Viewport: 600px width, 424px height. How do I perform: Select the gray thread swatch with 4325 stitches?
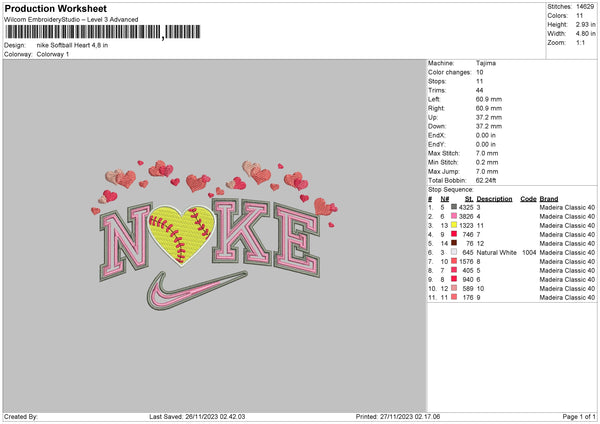pyautogui.click(x=454, y=207)
